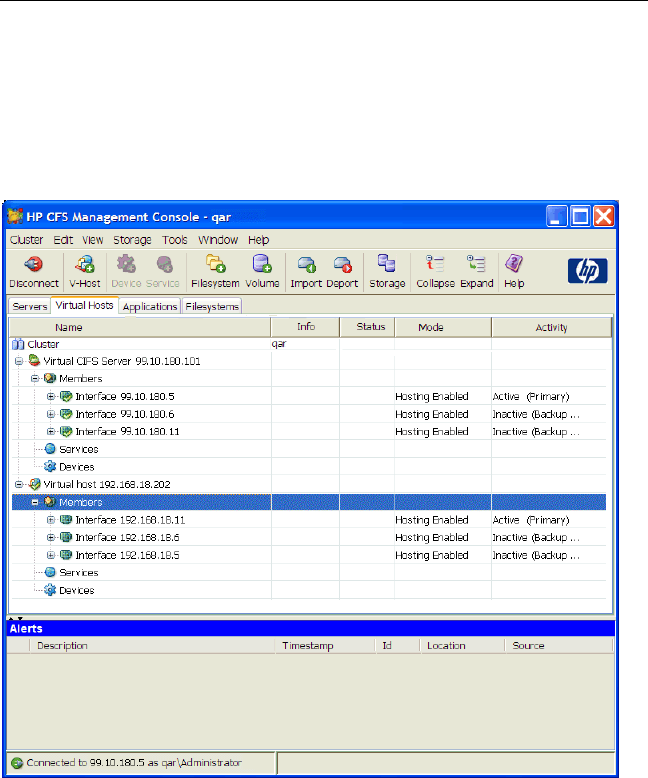Click the Device toolbar icon

(126, 264)
